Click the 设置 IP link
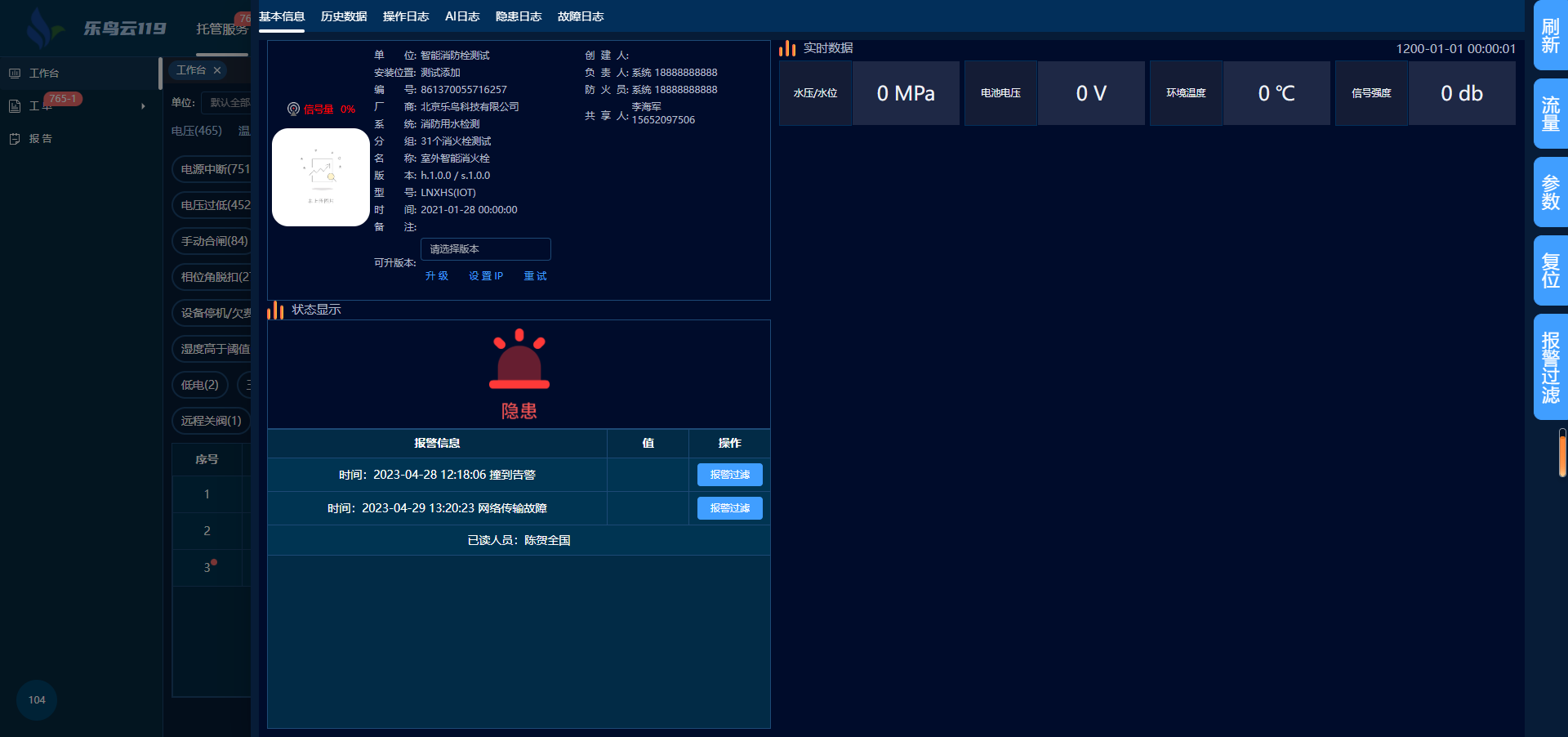The width and height of the screenshot is (1568, 737). (x=486, y=276)
